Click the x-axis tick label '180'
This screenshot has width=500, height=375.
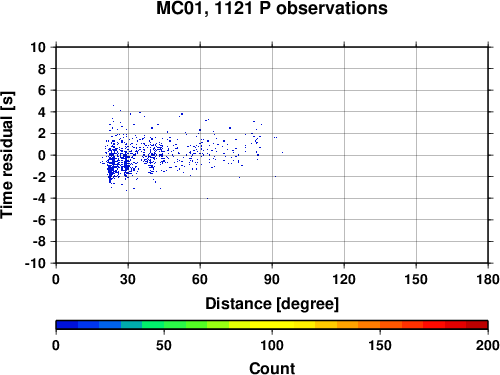[x=488, y=279]
